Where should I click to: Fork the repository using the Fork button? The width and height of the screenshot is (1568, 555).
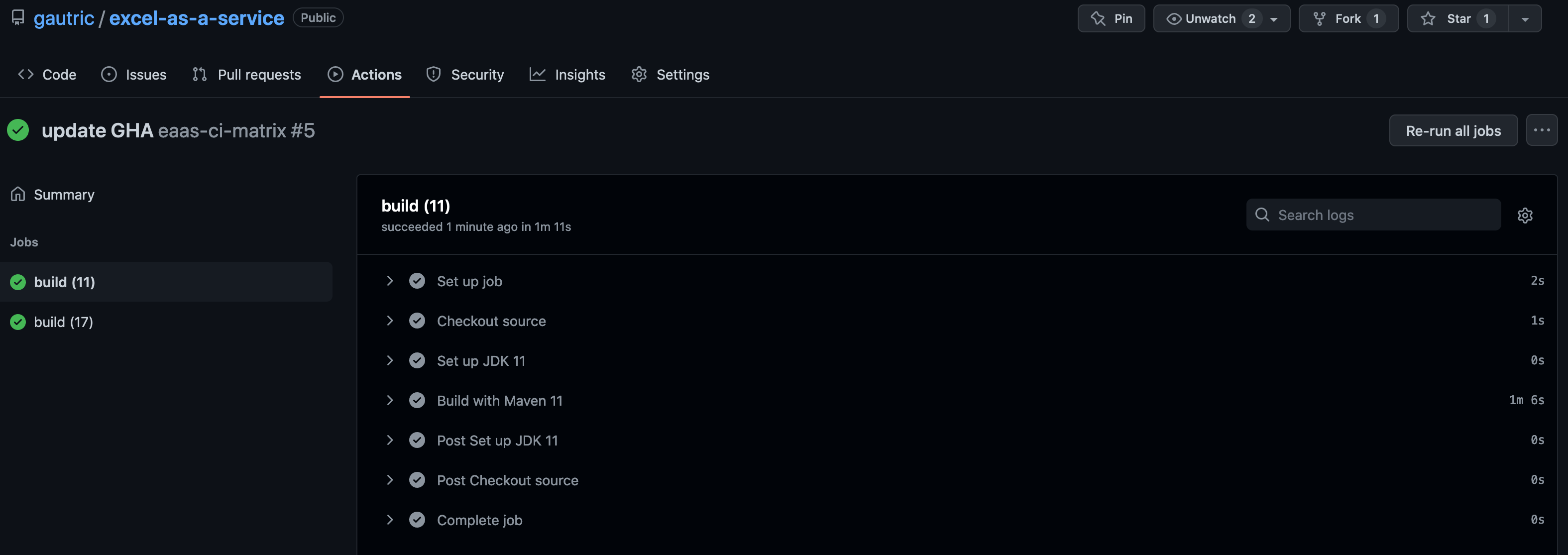(x=1347, y=19)
